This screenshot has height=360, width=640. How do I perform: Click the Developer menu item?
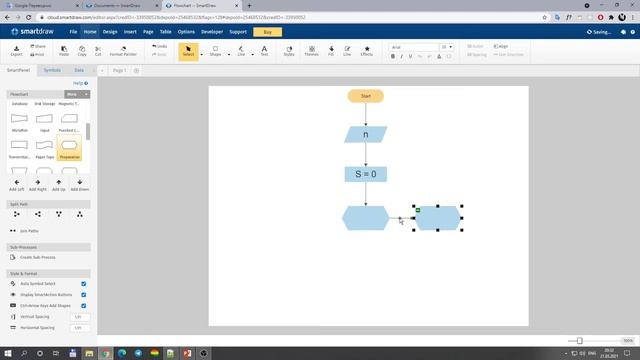click(x=212, y=32)
